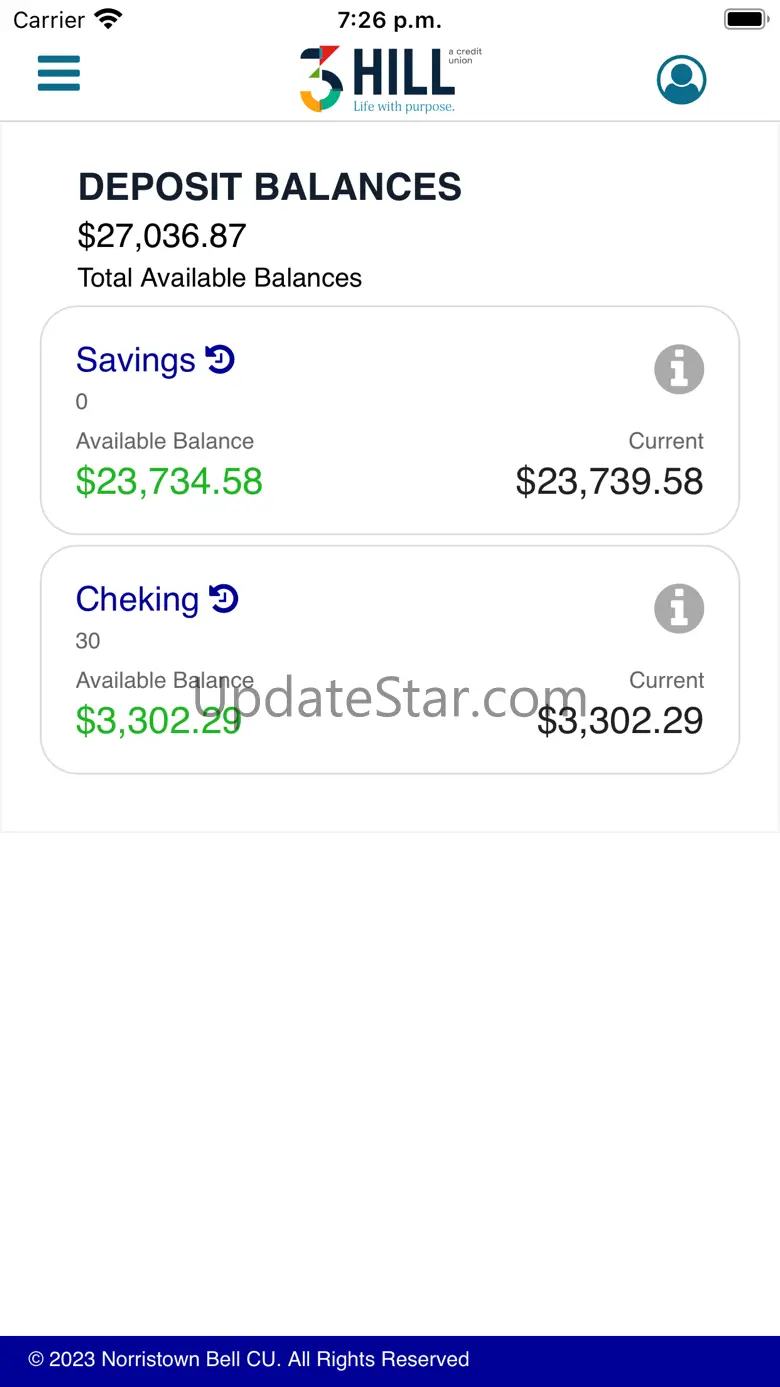Viewport: 780px width, 1387px height.
Task: Show Cheking account info icon
Action: click(x=680, y=608)
